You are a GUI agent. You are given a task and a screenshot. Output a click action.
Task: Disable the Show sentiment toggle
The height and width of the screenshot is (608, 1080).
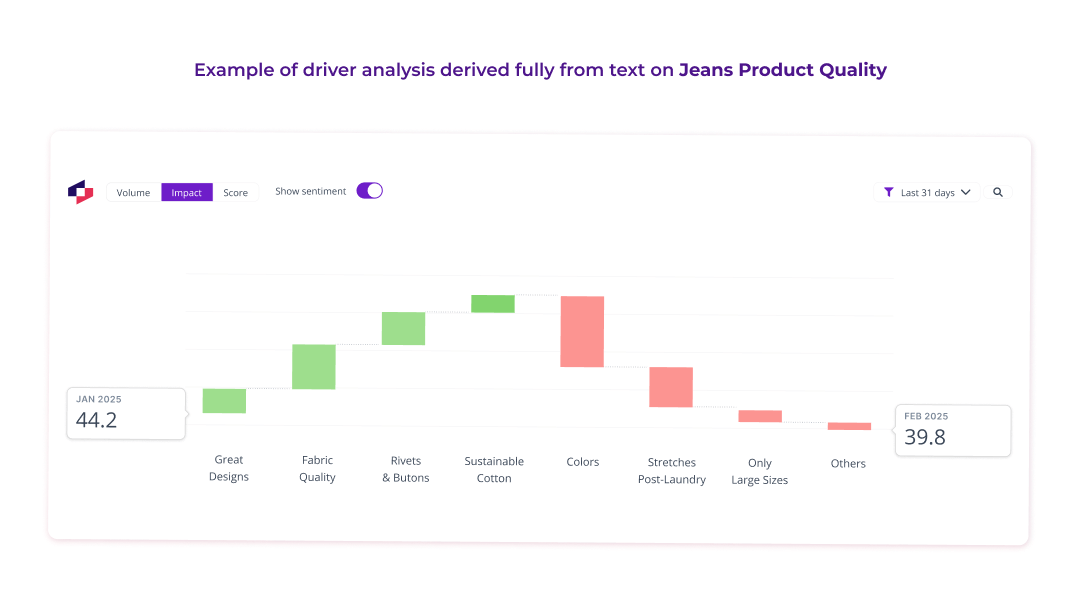point(369,189)
